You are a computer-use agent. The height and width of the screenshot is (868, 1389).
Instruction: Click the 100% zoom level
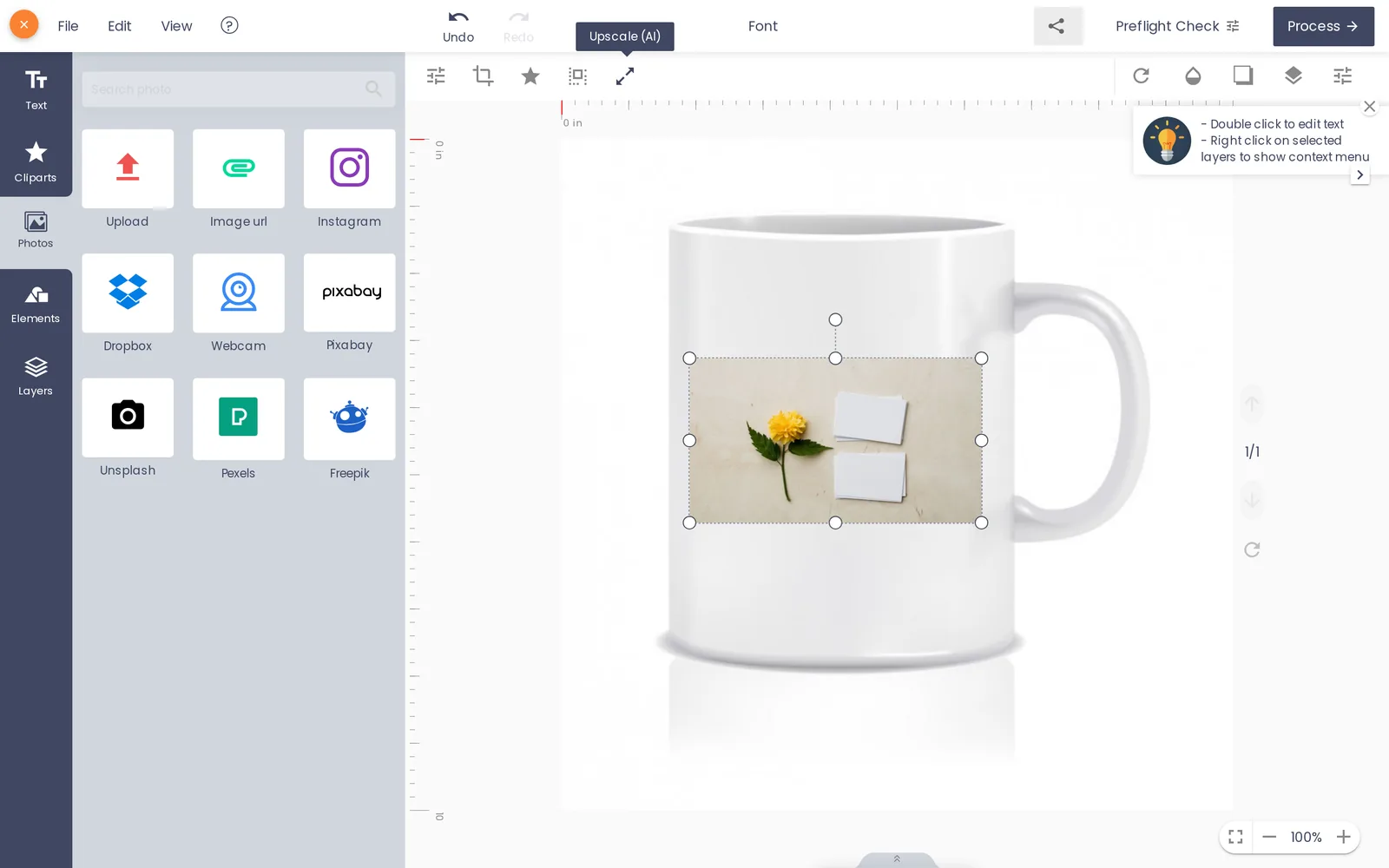pyautogui.click(x=1306, y=837)
